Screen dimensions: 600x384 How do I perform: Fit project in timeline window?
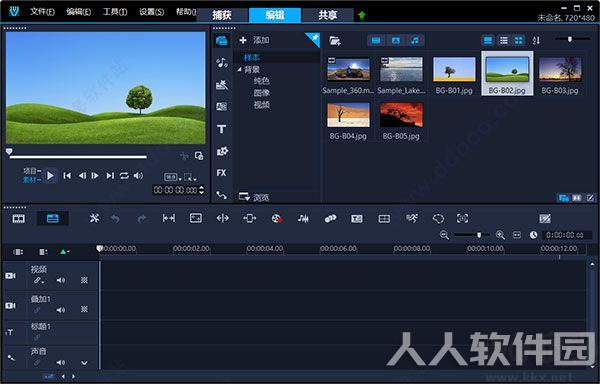[517, 235]
